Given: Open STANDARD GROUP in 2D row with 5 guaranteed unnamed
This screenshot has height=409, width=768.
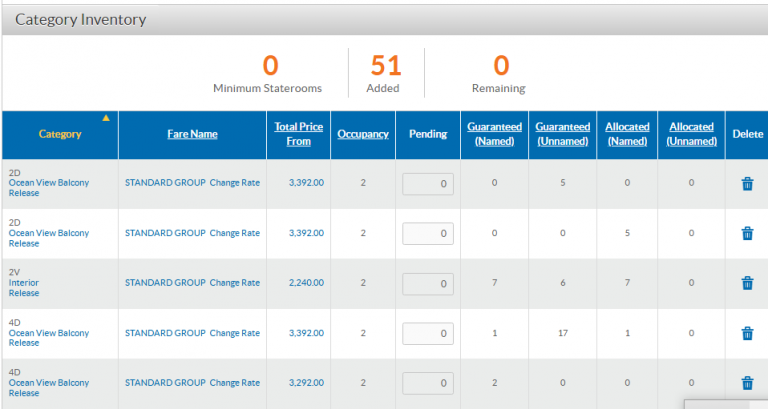Looking at the screenshot, I should pyautogui.click(x=165, y=183).
